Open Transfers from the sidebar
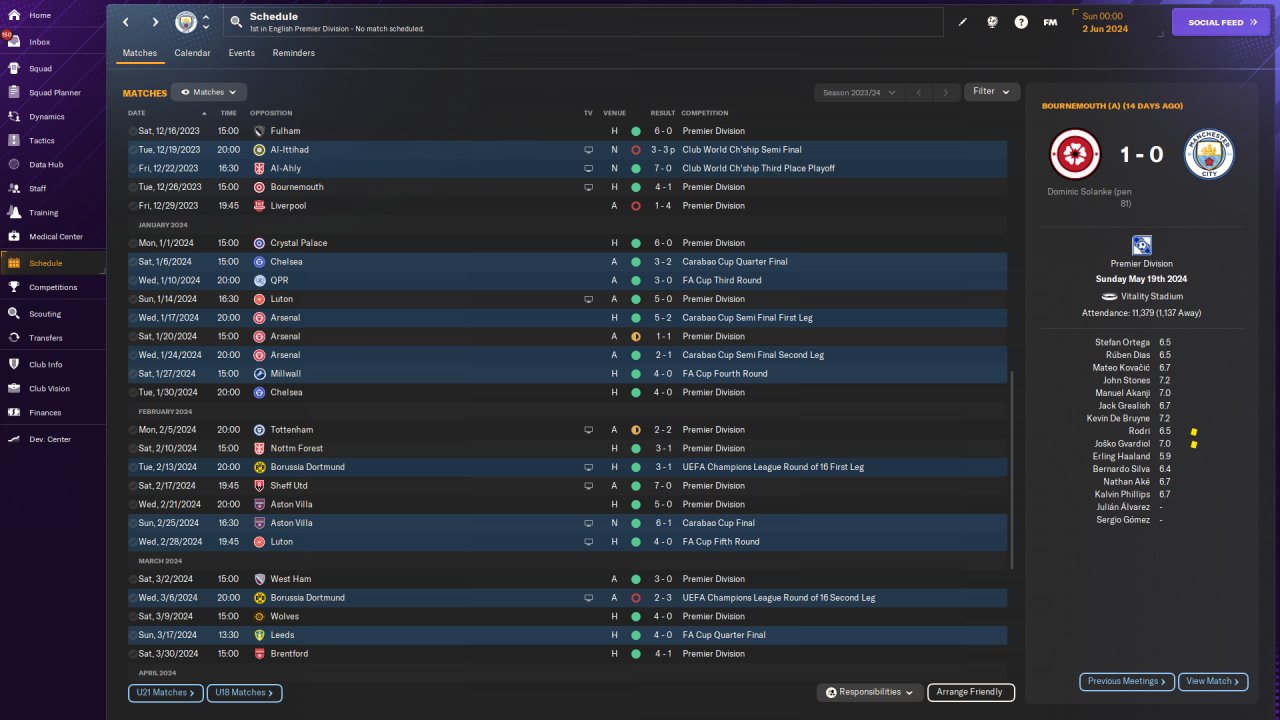Image resolution: width=1280 pixels, height=720 pixels. [46, 338]
